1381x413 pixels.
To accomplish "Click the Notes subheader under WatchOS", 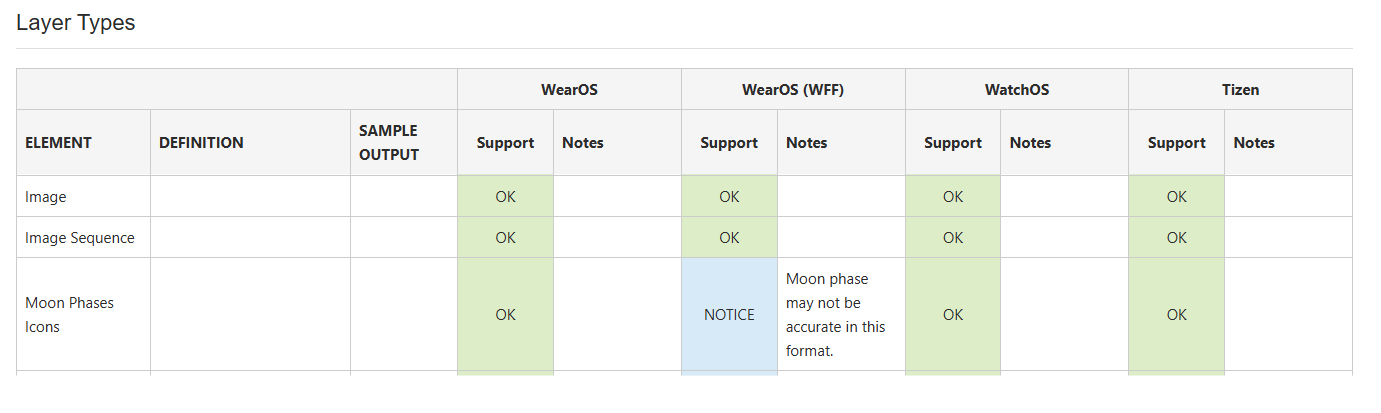I will (1030, 143).
